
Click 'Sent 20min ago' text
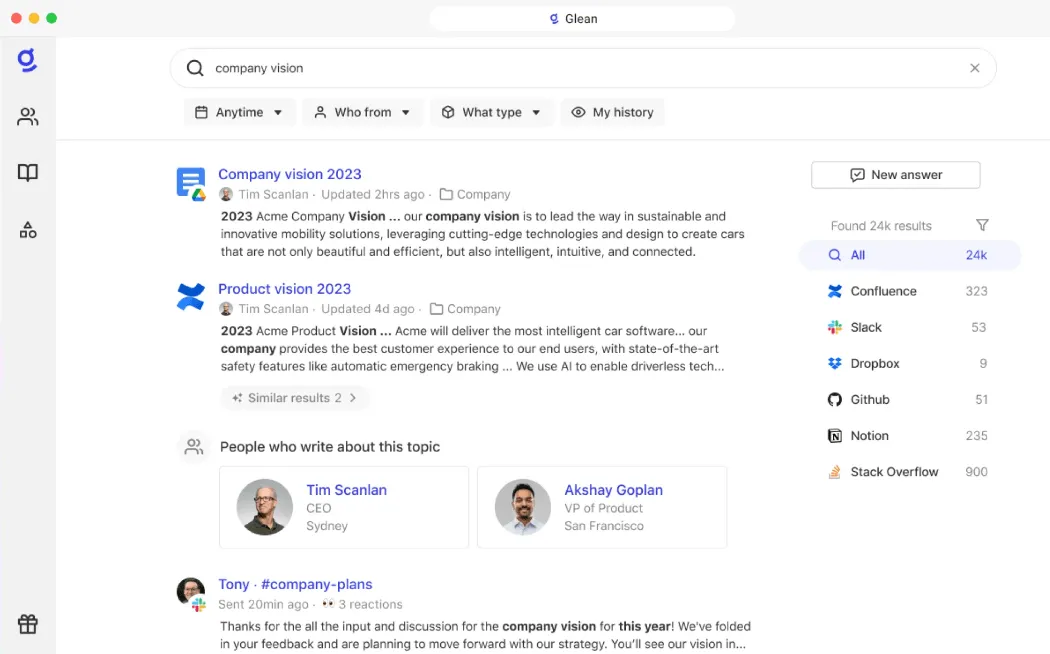pyautogui.click(x=263, y=604)
